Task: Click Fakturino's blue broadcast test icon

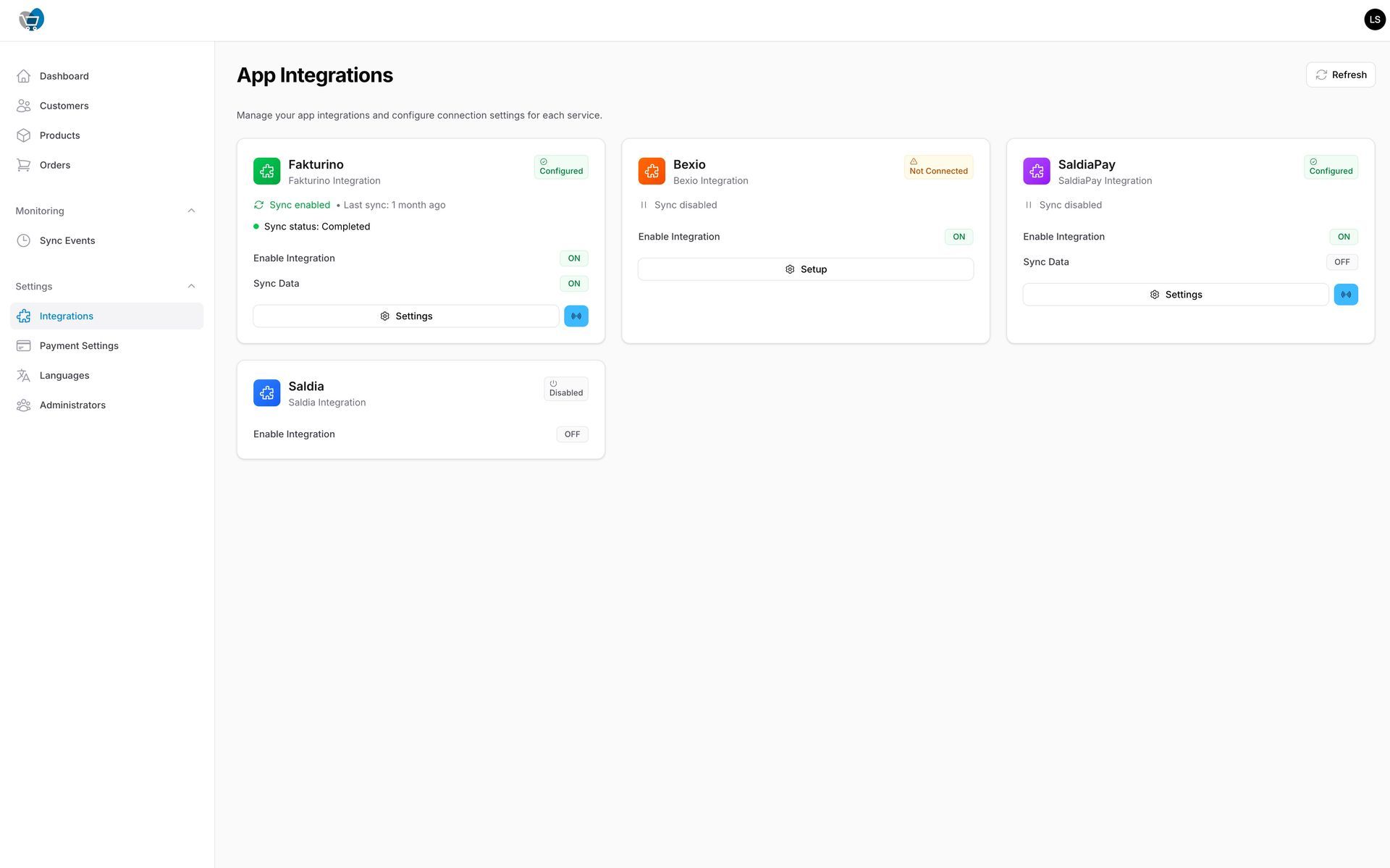Action: pyautogui.click(x=576, y=316)
